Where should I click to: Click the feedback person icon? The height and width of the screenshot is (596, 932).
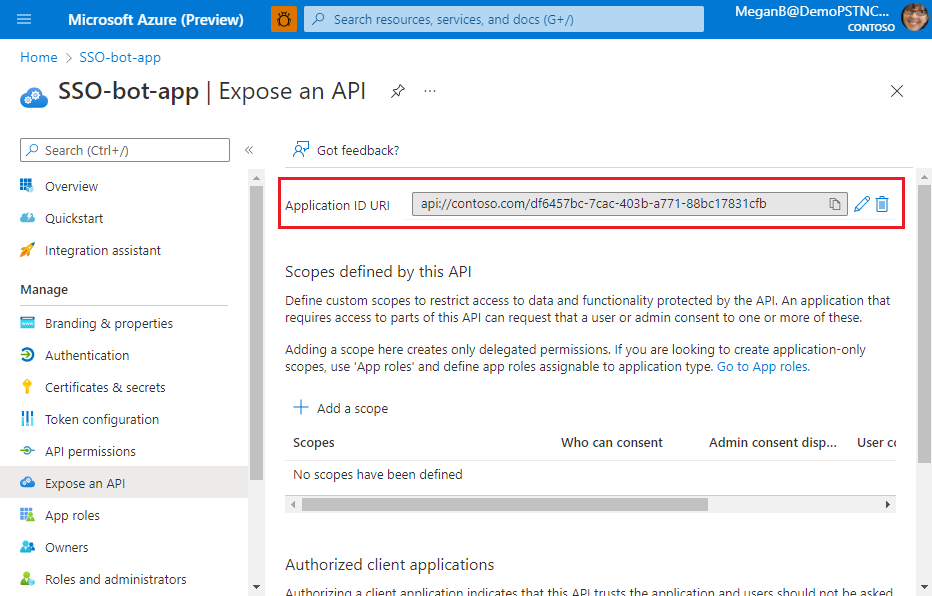click(301, 149)
